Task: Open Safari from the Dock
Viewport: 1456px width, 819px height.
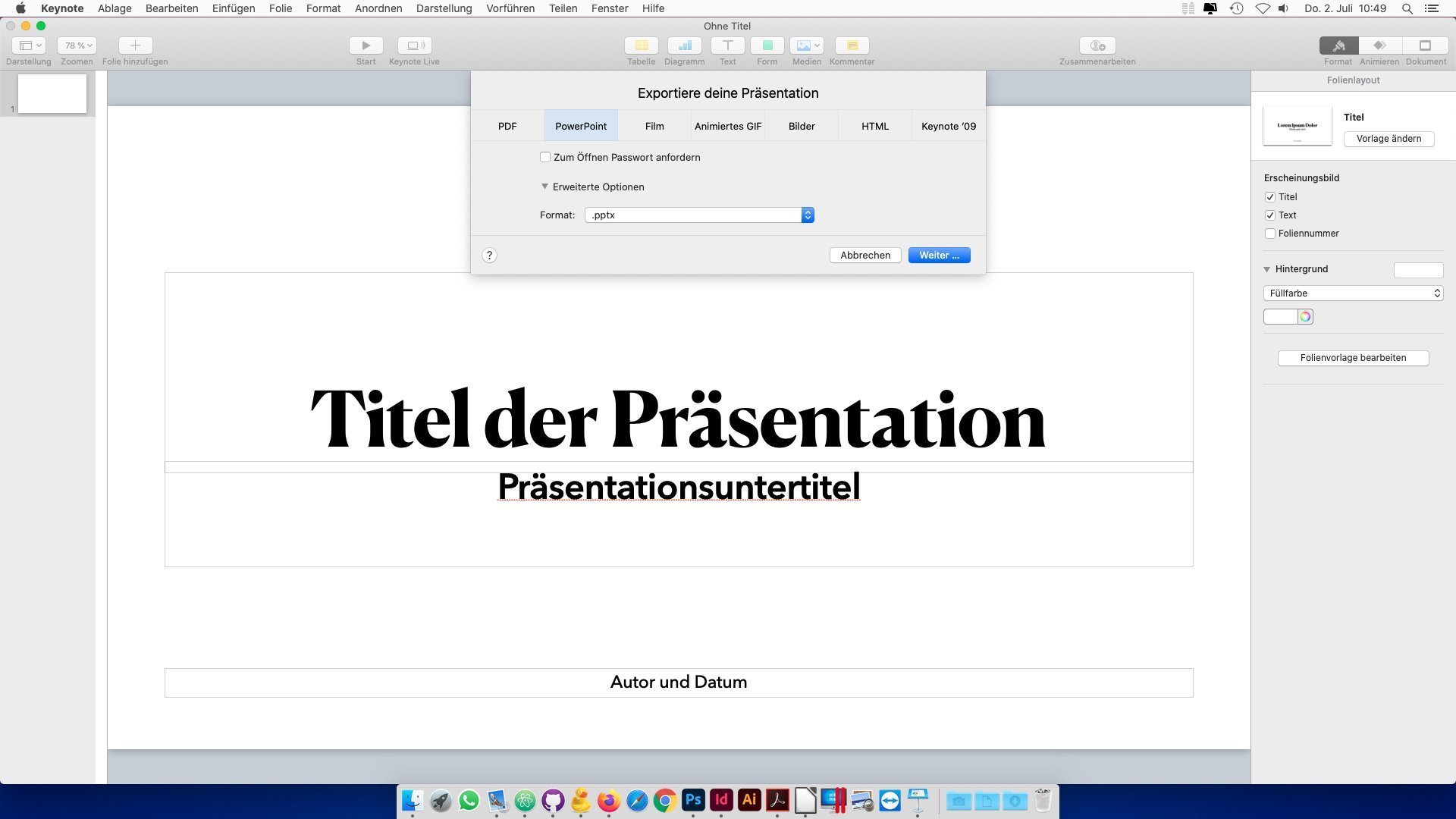Action: [x=637, y=800]
